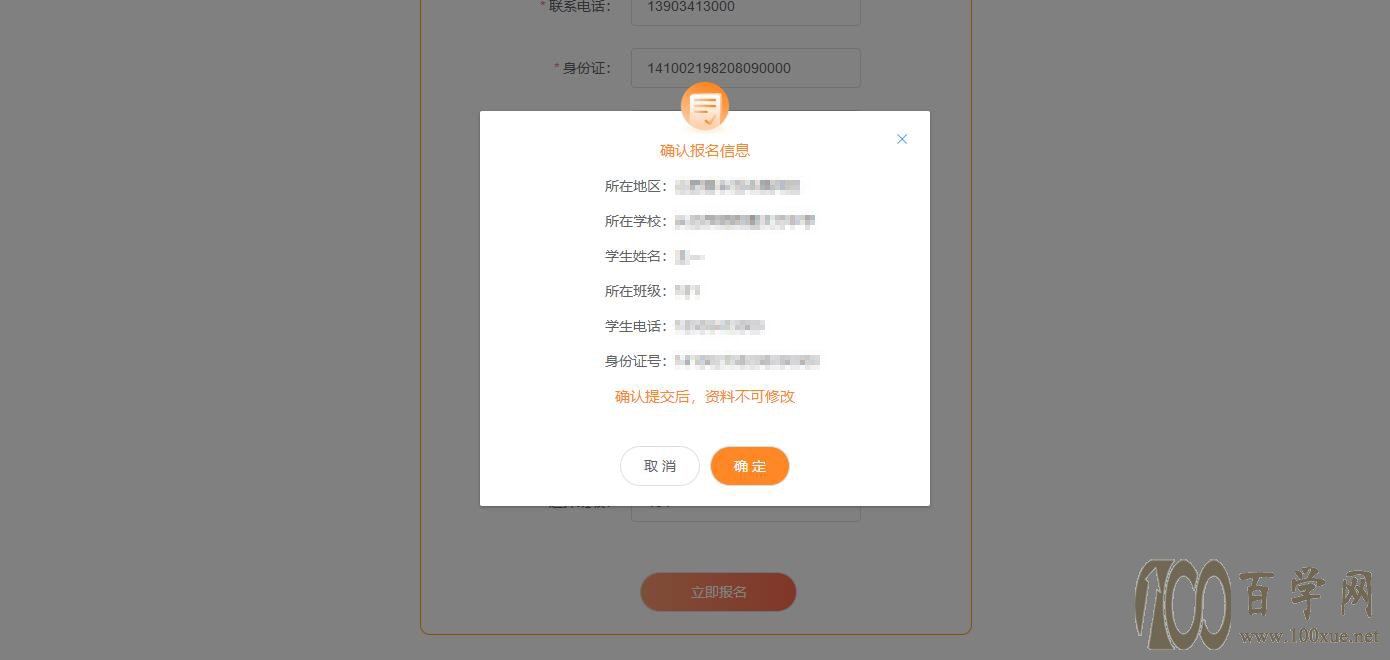Select the 所在地区 label
The width and height of the screenshot is (1390, 660).
click(x=636, y=186)
